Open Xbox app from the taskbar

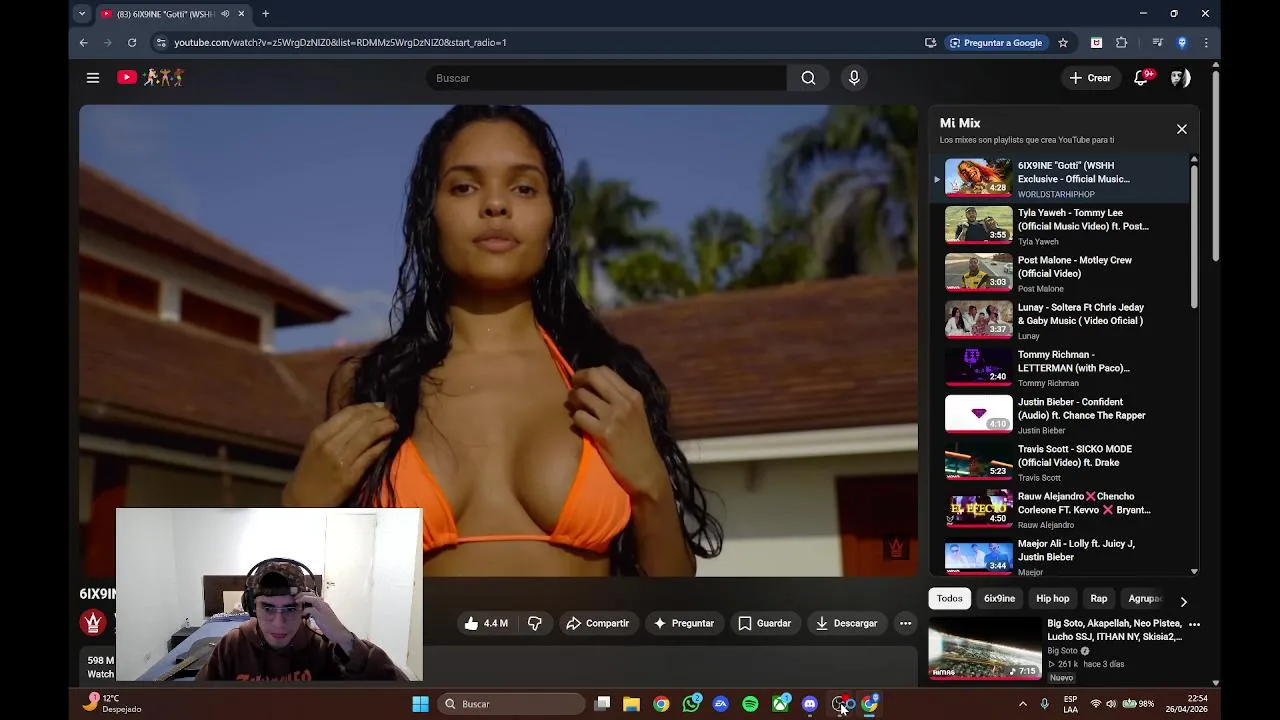click(780, 704)
